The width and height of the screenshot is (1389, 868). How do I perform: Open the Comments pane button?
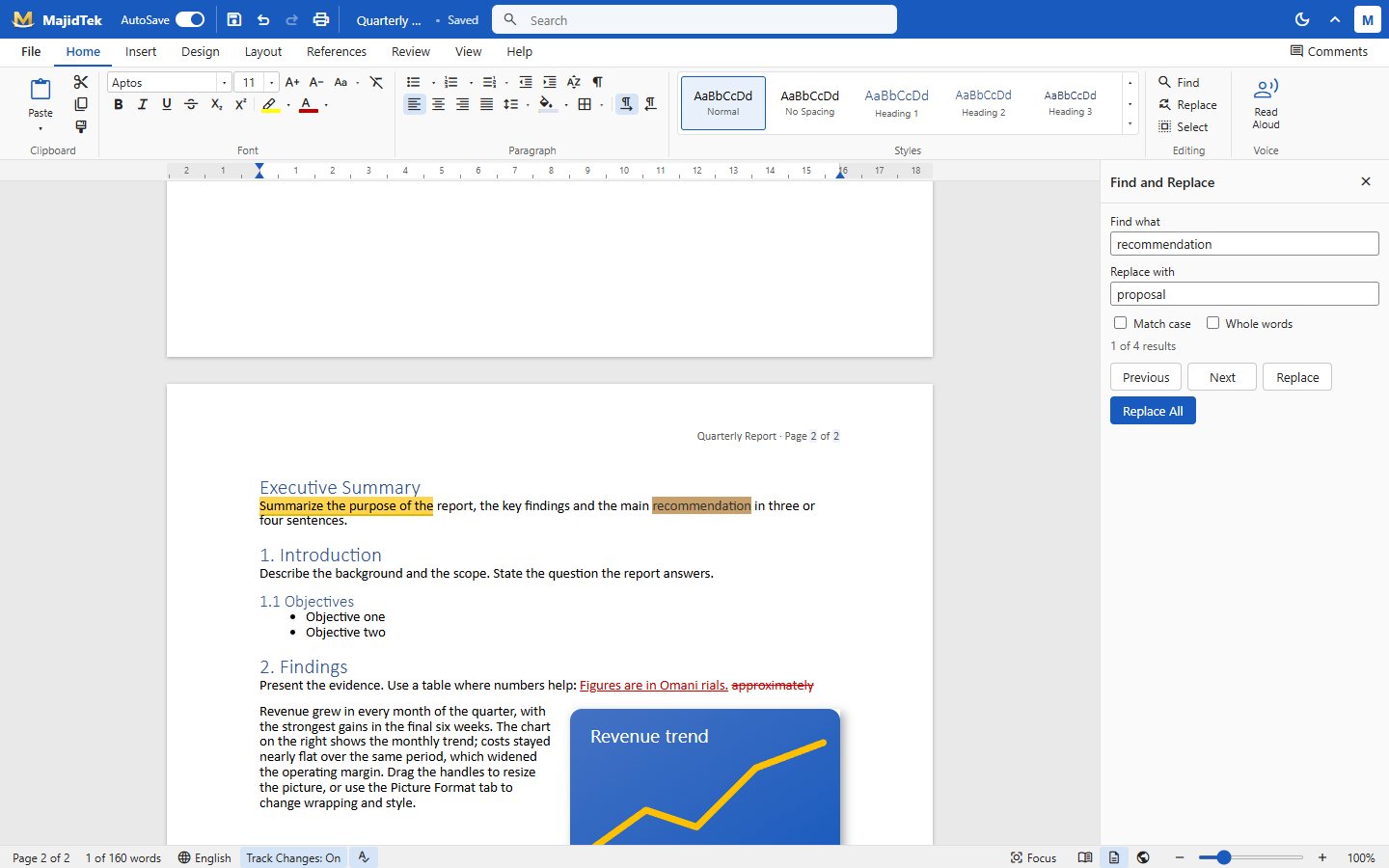(1329, 51)
